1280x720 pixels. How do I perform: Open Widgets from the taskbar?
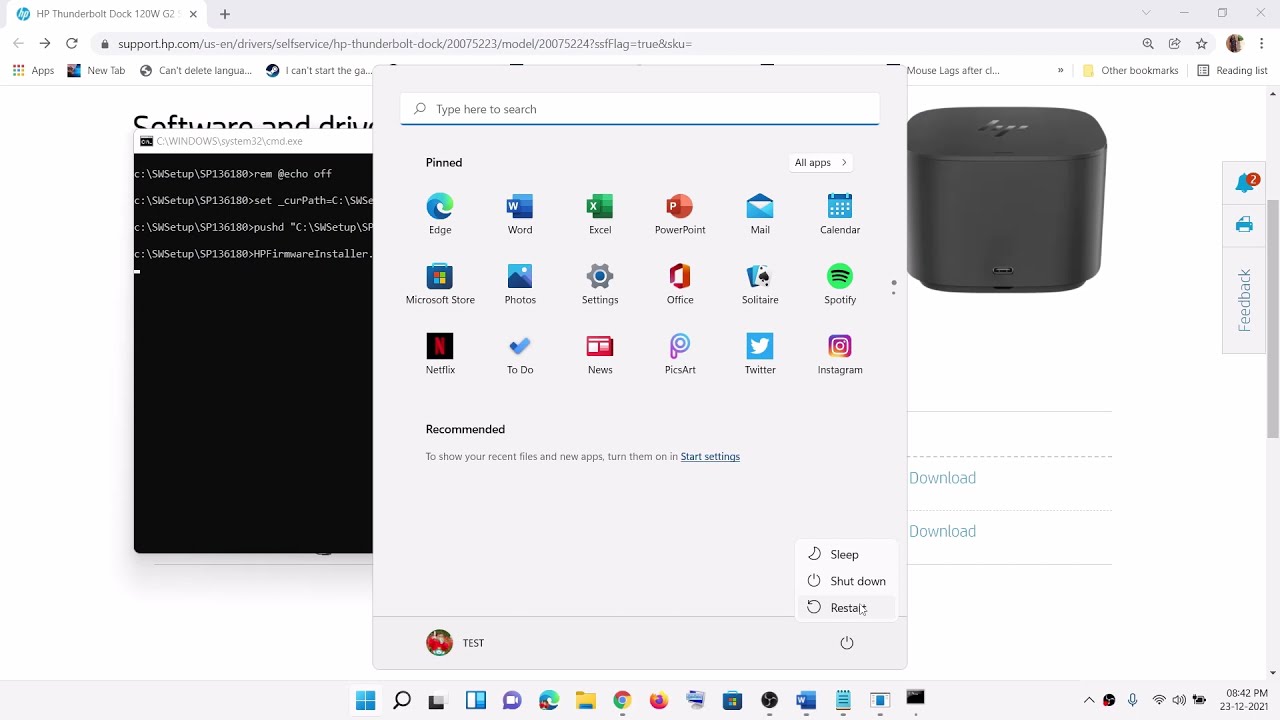tap(476, 701)
